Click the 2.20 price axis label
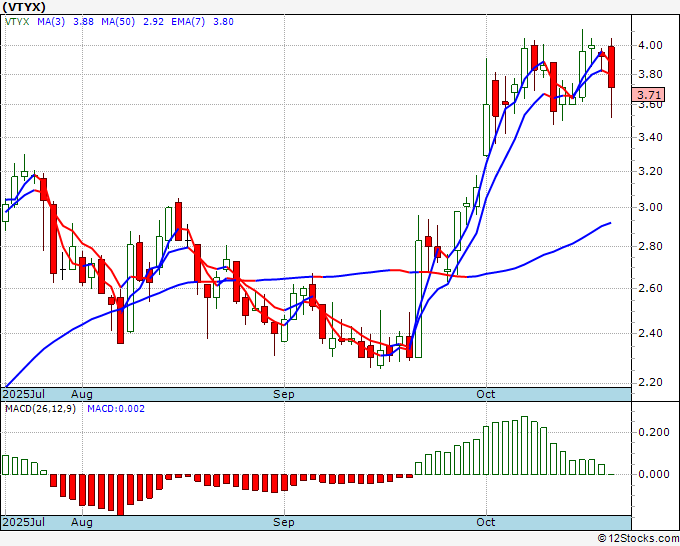The width and height of the screenshot is (680, 546). [x=650, y=383]
